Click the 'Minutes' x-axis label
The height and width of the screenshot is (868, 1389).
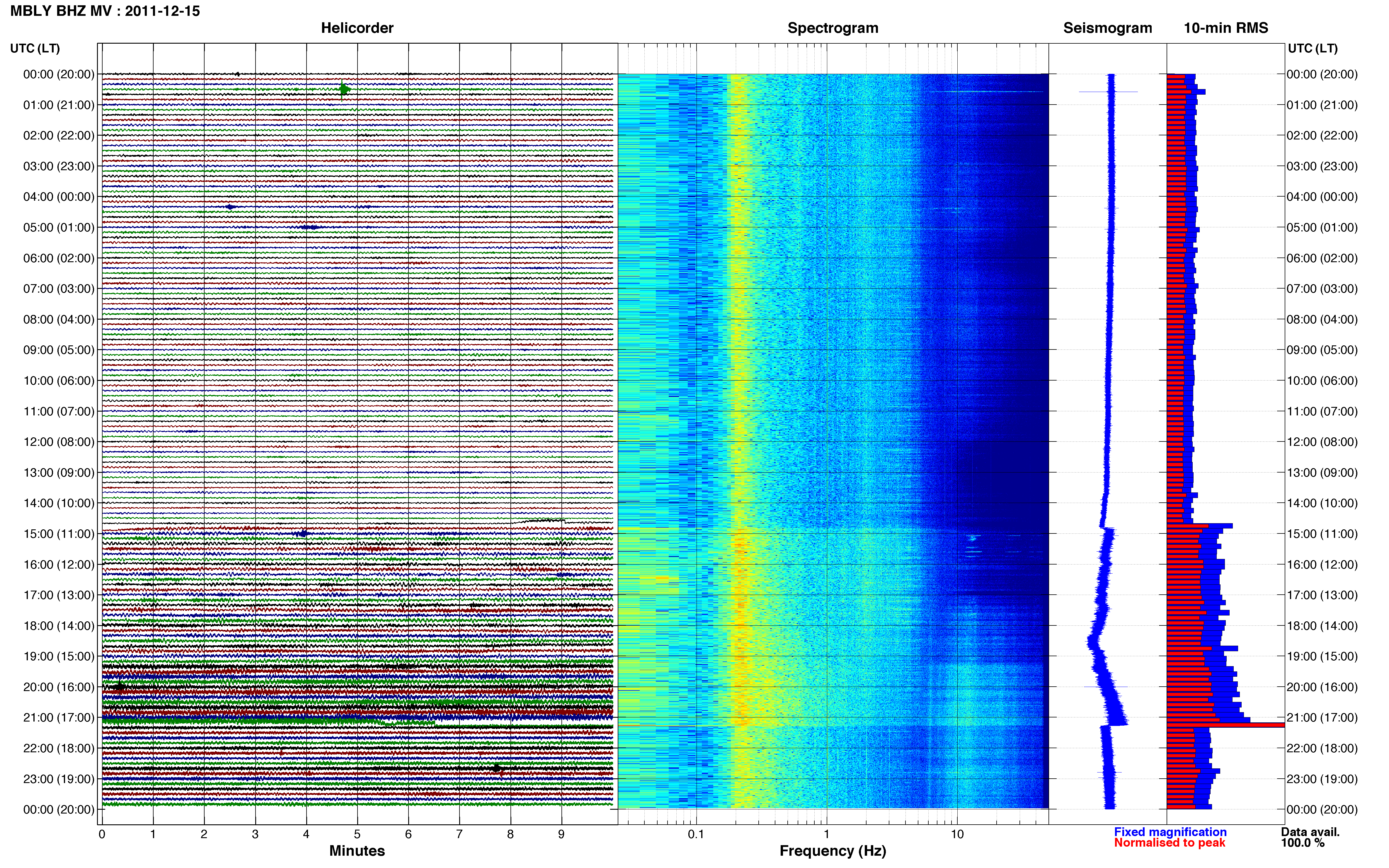coord(357,851)
